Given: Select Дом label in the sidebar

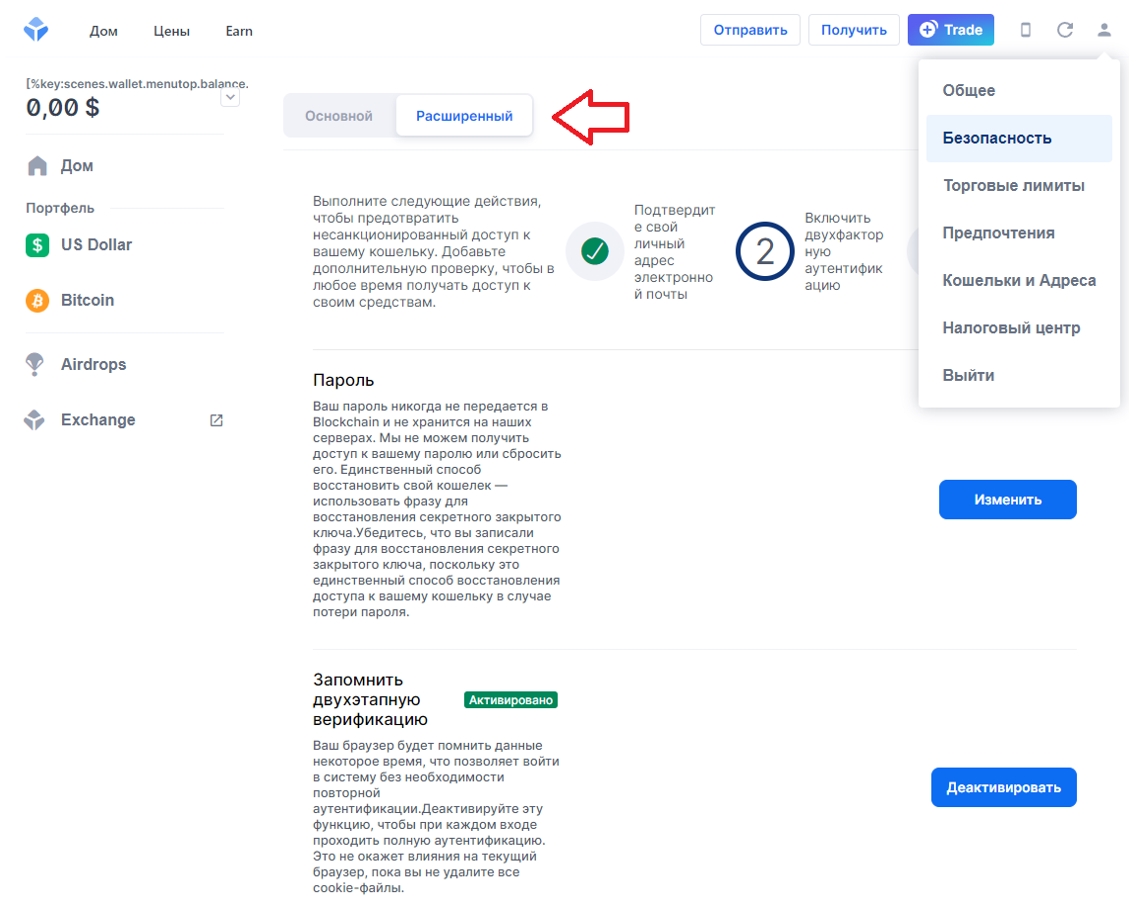Looking at the screenshot, I should coord(77,166).
